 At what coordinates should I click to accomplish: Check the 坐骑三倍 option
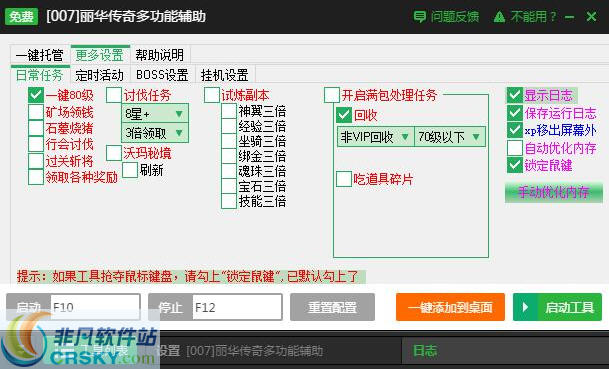[x=229, y=141]
